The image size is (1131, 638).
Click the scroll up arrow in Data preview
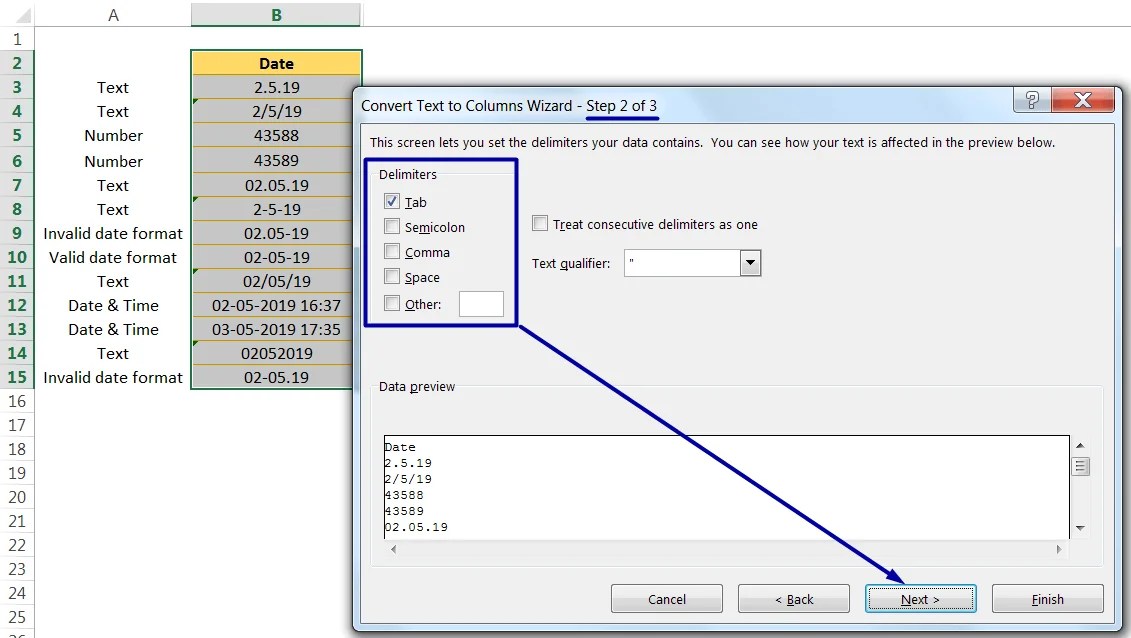click(1081, 446)
